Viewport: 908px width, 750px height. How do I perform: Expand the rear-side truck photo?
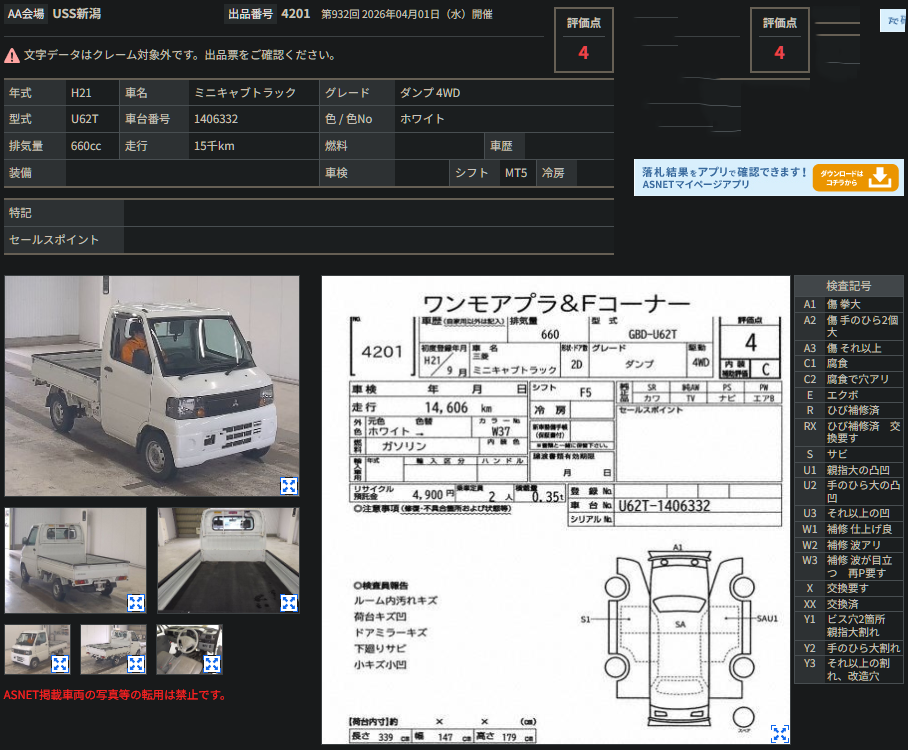click(136, 603)
